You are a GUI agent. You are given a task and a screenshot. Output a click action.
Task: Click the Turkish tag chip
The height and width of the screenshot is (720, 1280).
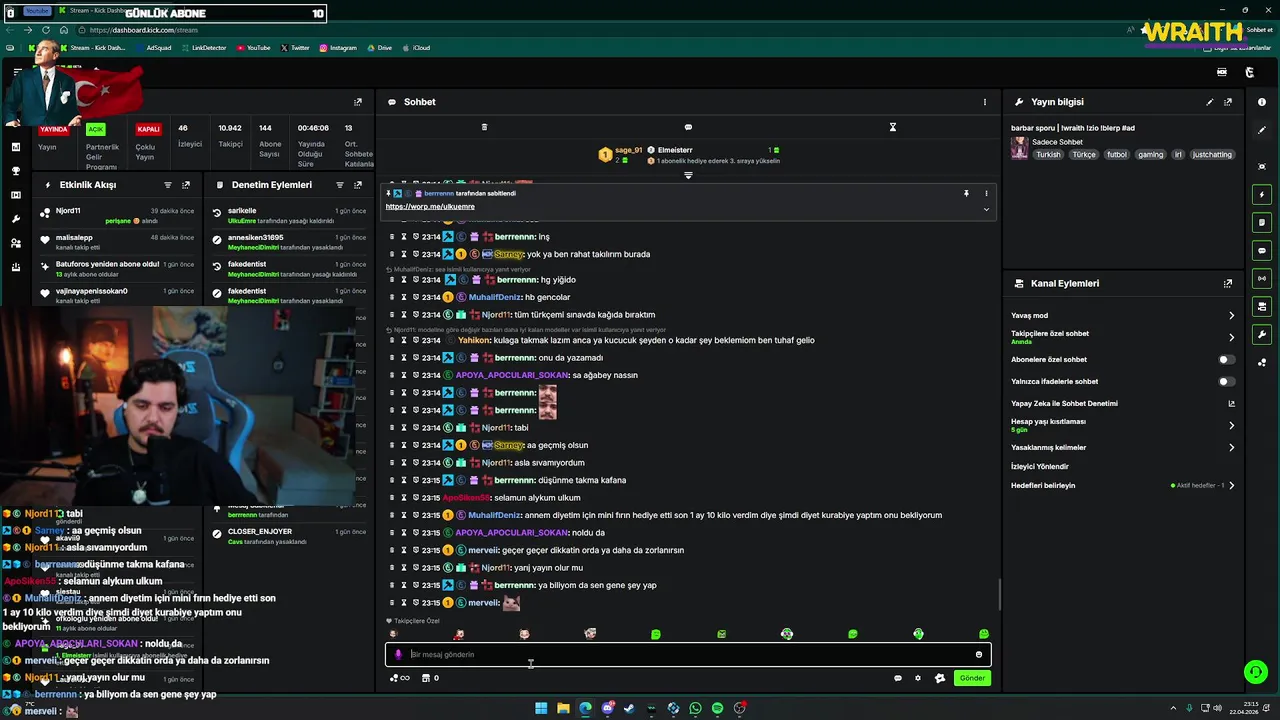click(1048, 155)
